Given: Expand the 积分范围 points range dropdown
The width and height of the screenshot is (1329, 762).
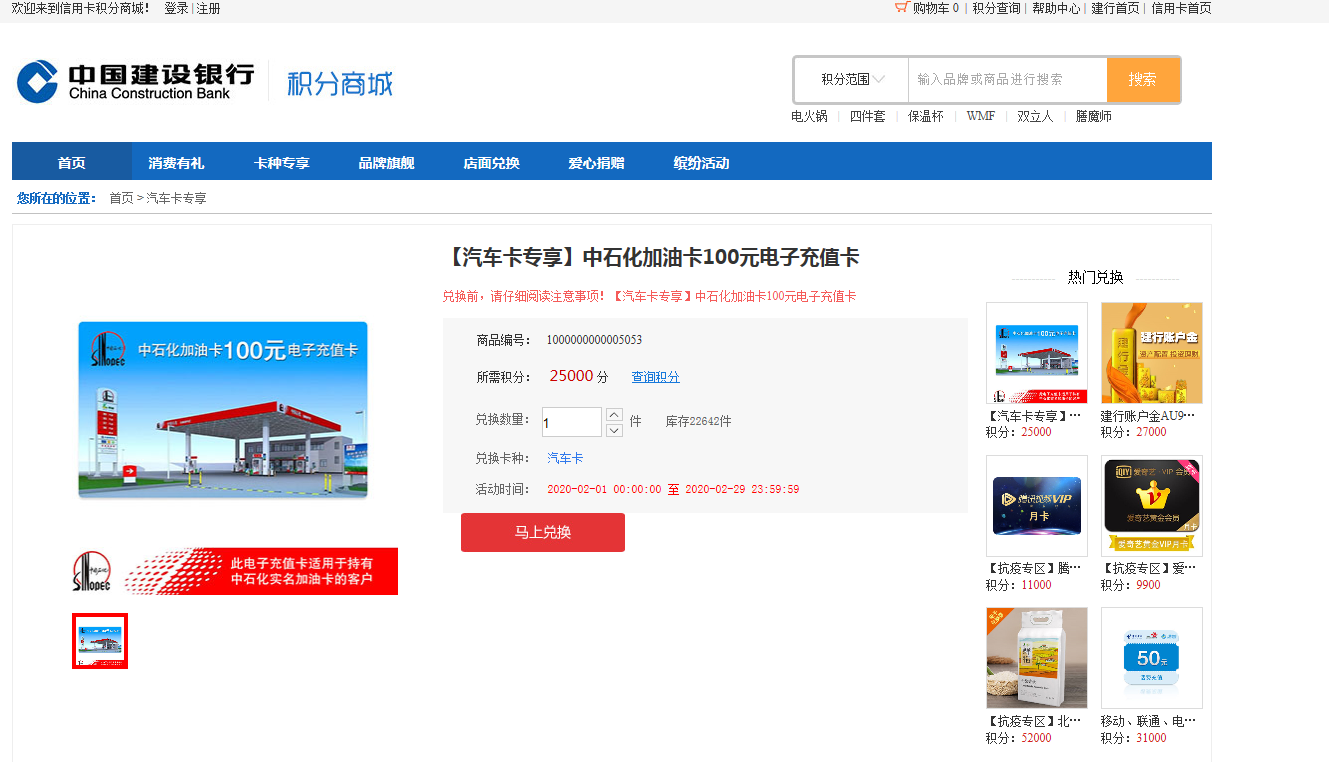Looking at the screenshot, I should [852, 80].
